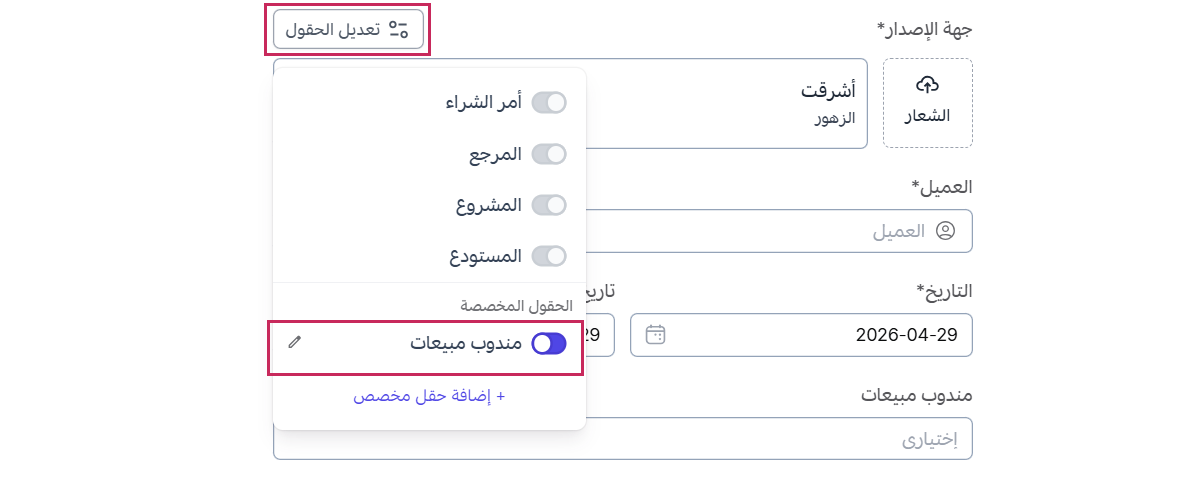1197x500 pixels.
Task: Turn on the المرجع toggle
Action: tap(549, 154)
